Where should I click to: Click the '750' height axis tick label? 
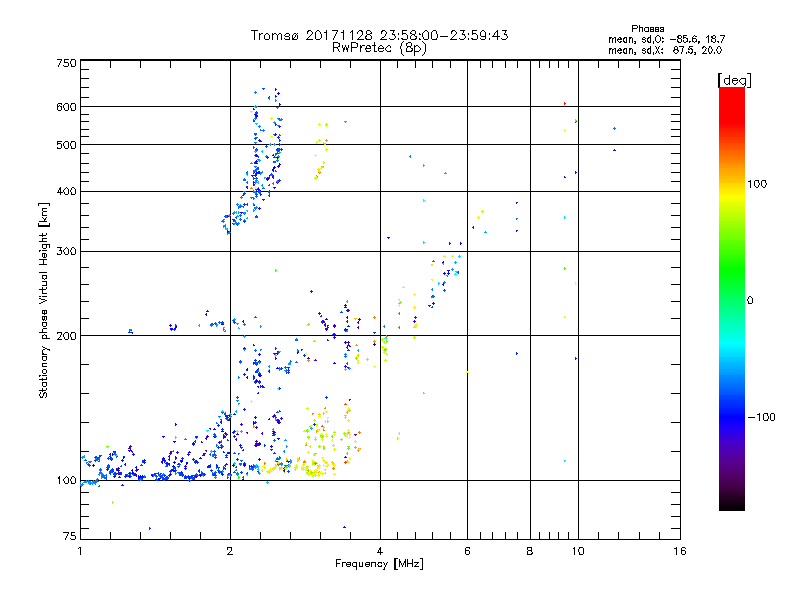66,63
